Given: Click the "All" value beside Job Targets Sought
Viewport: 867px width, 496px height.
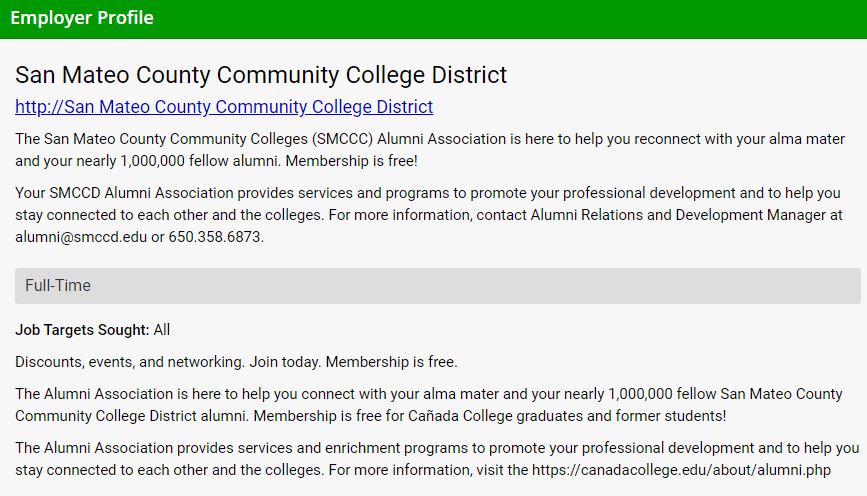Looking at the screenshot, I should point(162,330).
